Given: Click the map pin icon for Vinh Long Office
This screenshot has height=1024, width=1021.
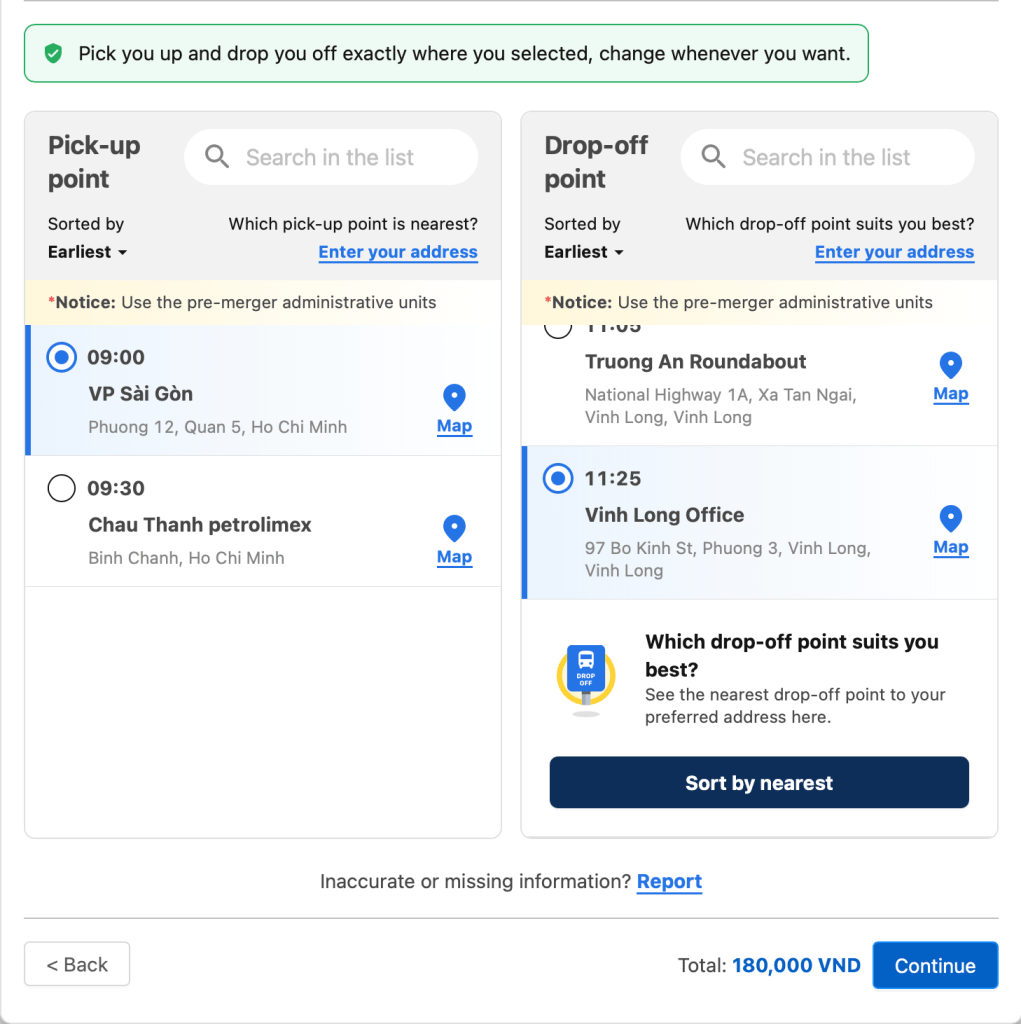Looking at the screenshot, I should 950,518.
